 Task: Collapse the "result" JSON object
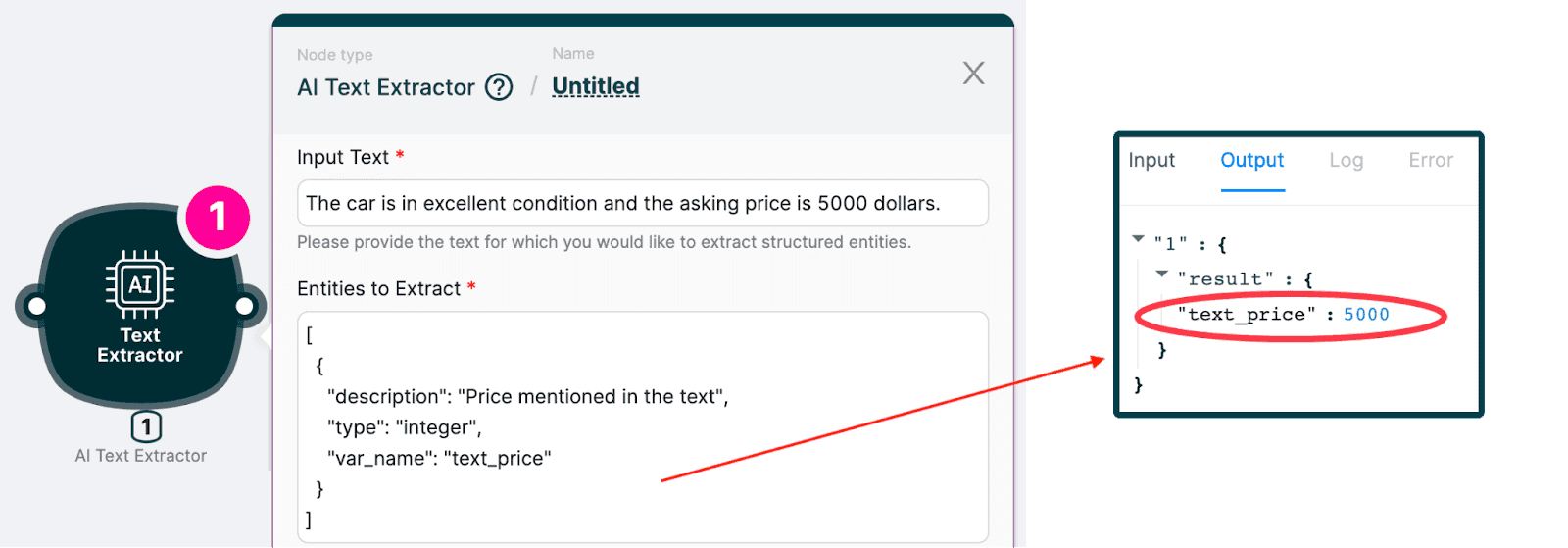[1161, 274]
